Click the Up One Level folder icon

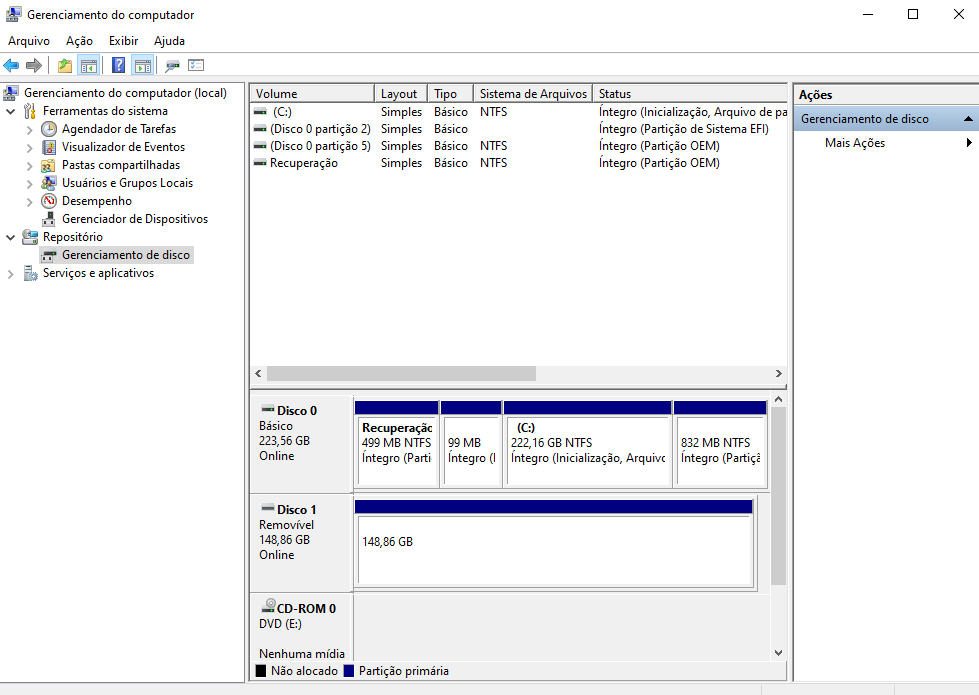coord(65,66)
